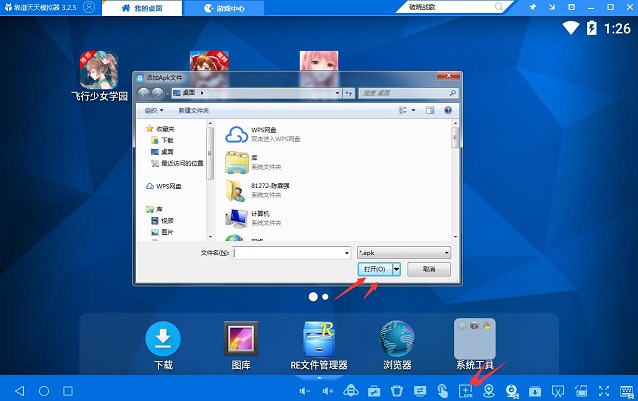Image resolution: width=638 pixels, height=401 pixels.
Task: Click the user account icon in title bar
Action: pyautogui.click(x=89, y=7)
